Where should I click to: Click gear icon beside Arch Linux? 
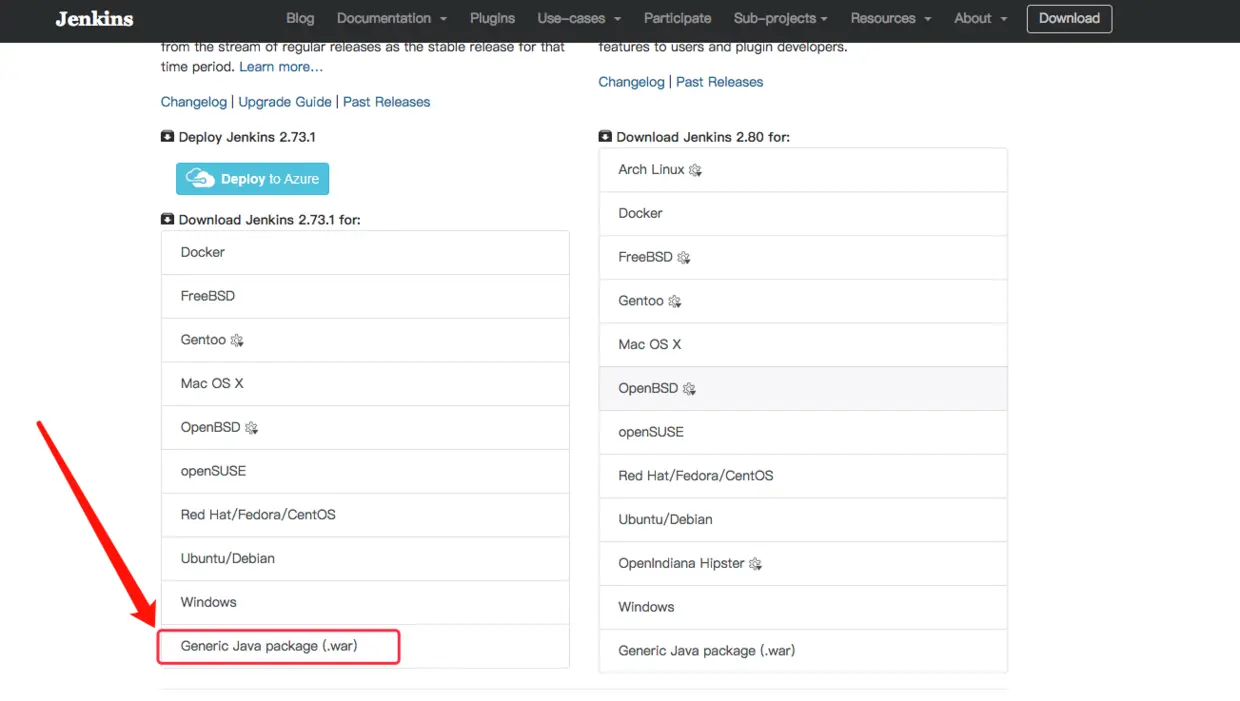[x=695, y=170]
